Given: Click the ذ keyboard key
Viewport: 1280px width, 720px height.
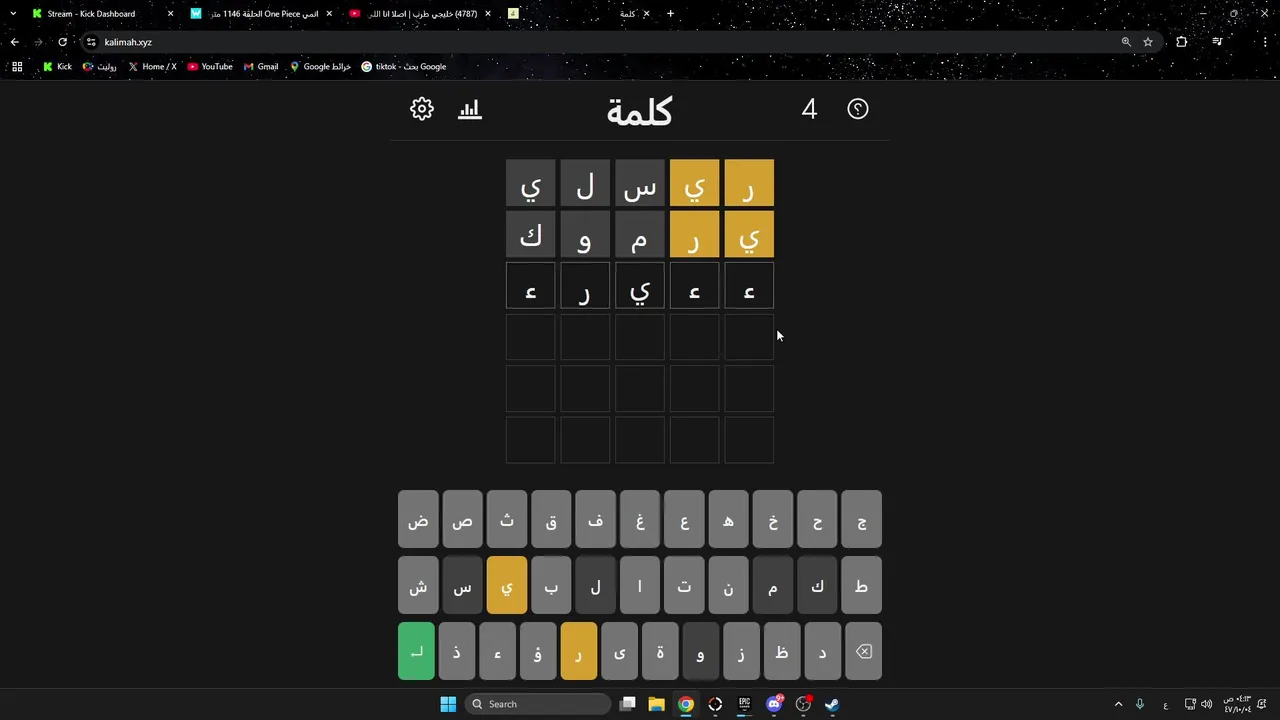Looking at the screenshot, I should (x=457, y=651).
